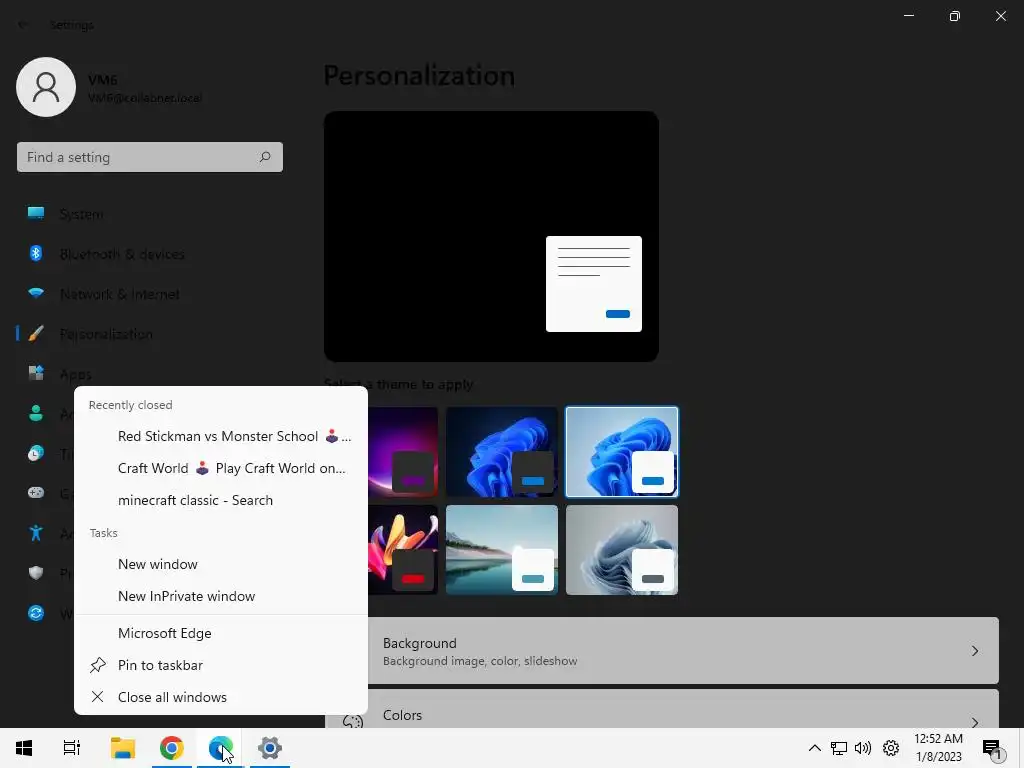Show hidden system tray icons
Screen dimensions: 1024x768
814,748
